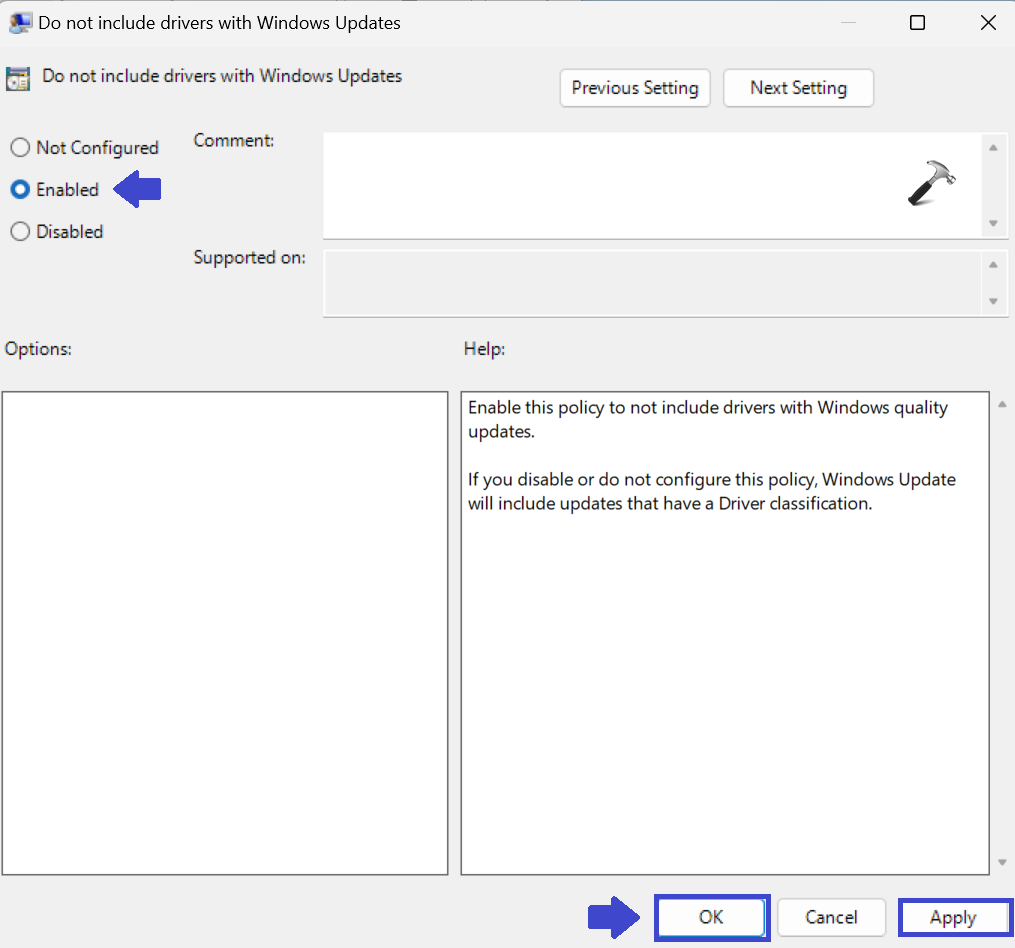The image size is (1015, 948).
Task: Maximize the policy settings window
Action: [917, 23]
